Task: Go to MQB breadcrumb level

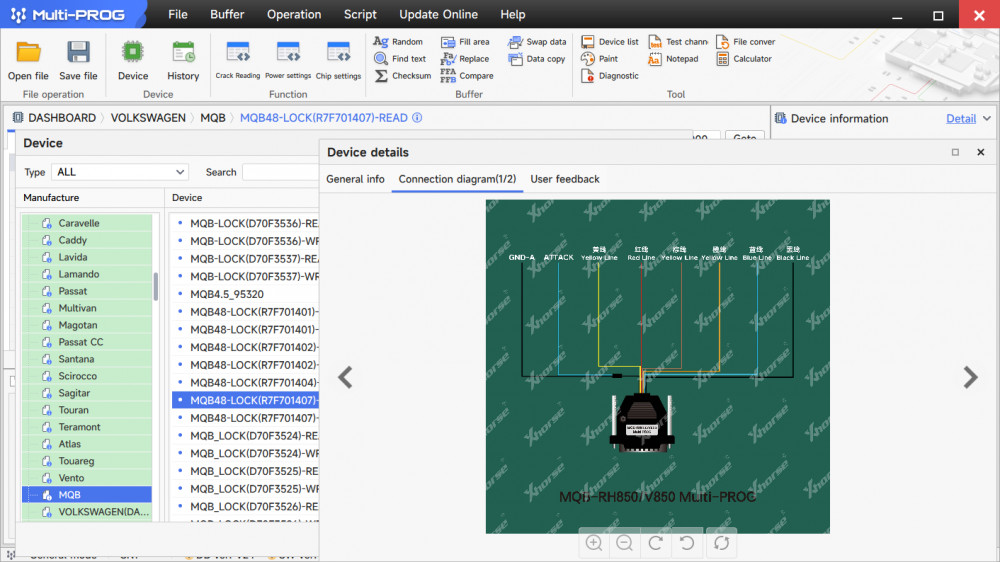Action: (213, 118)
